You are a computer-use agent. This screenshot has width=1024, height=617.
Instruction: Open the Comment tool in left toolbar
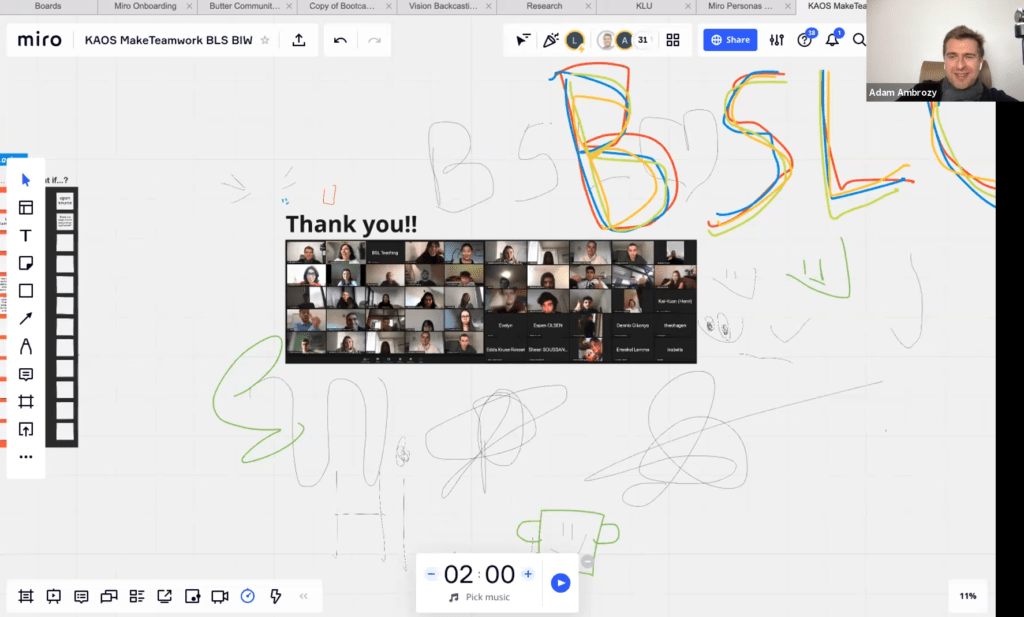pyautogui.click(x=26, y=375)
